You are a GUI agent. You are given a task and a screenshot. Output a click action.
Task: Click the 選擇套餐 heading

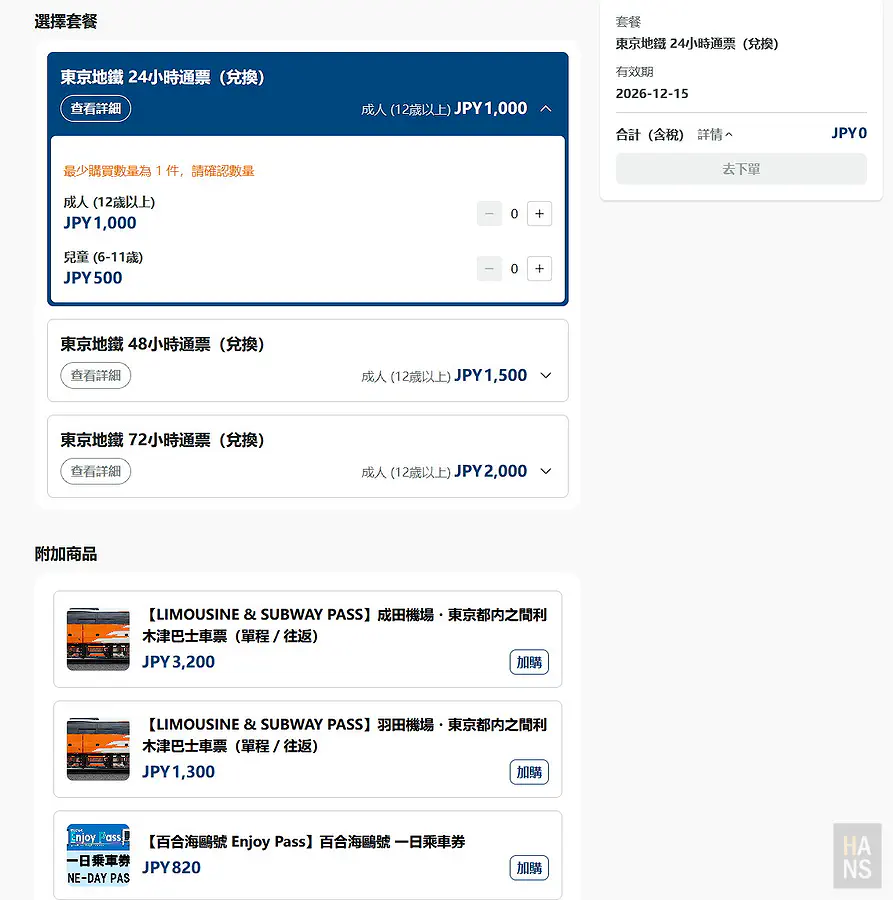(x=65, y=21)
